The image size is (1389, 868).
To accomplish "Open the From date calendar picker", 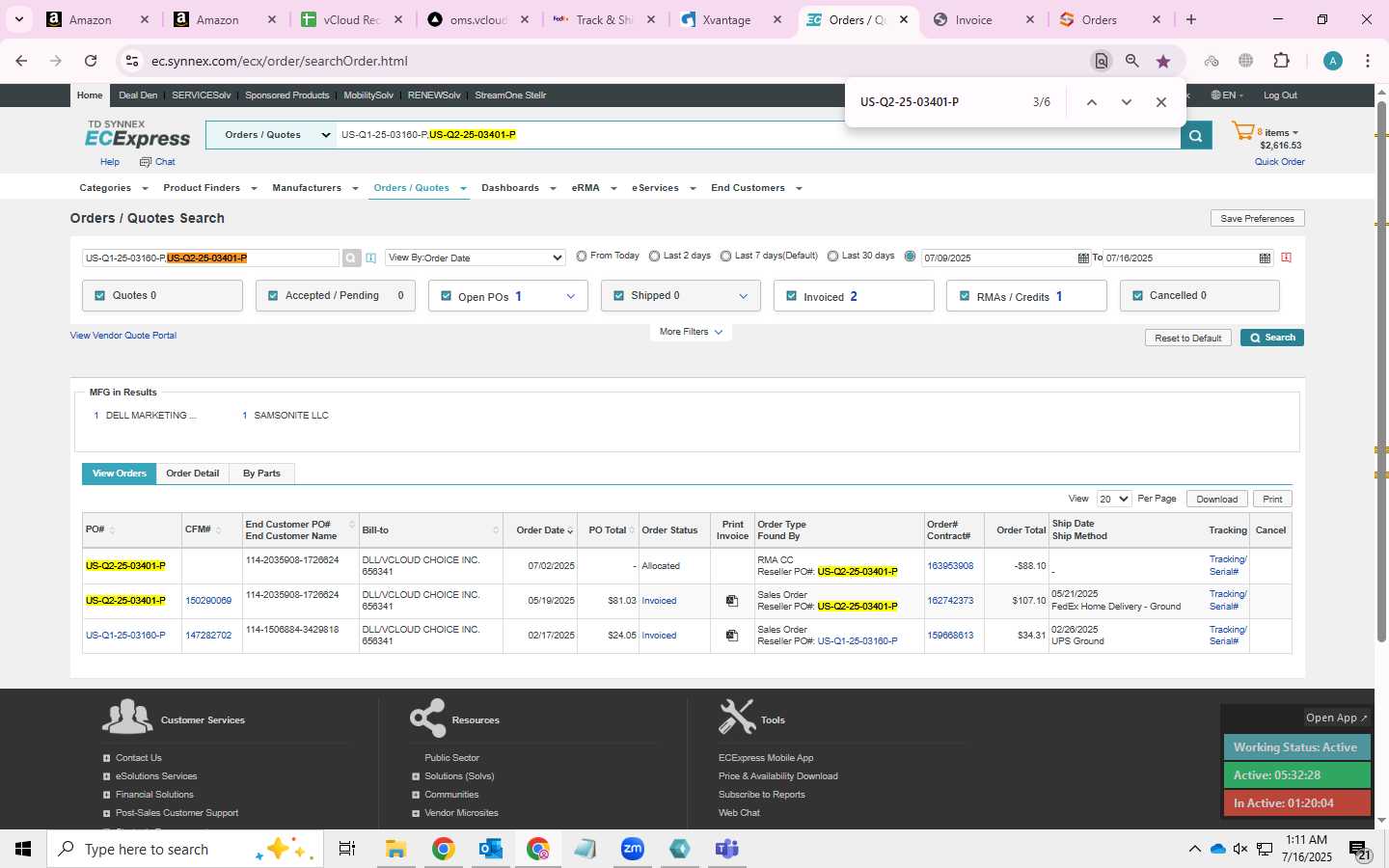I will 1083,258.
